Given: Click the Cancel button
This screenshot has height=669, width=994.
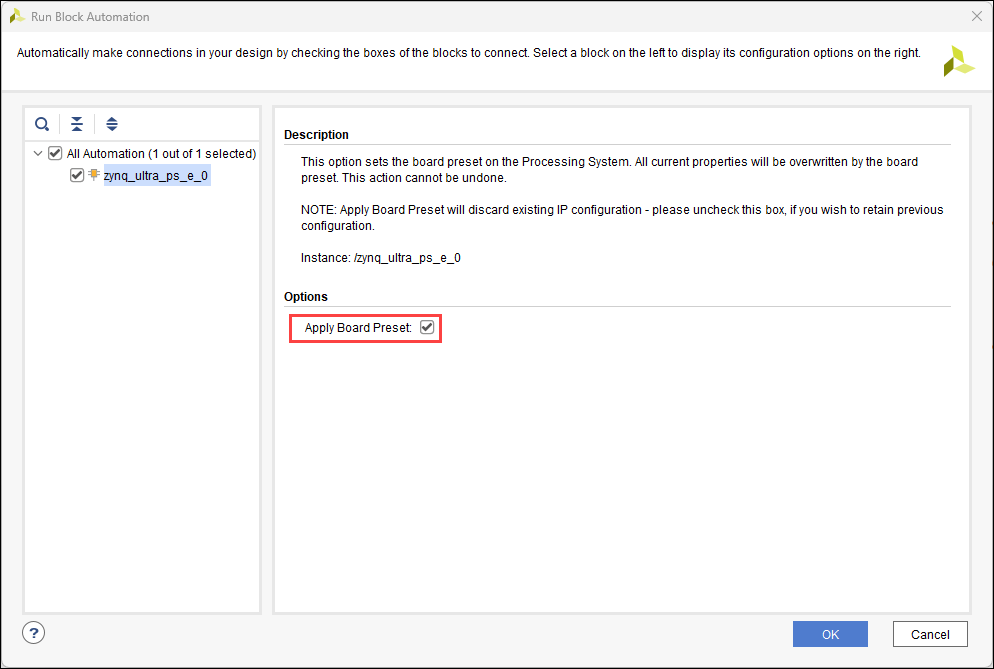Looking at the screenshot, I should point(930,634).
